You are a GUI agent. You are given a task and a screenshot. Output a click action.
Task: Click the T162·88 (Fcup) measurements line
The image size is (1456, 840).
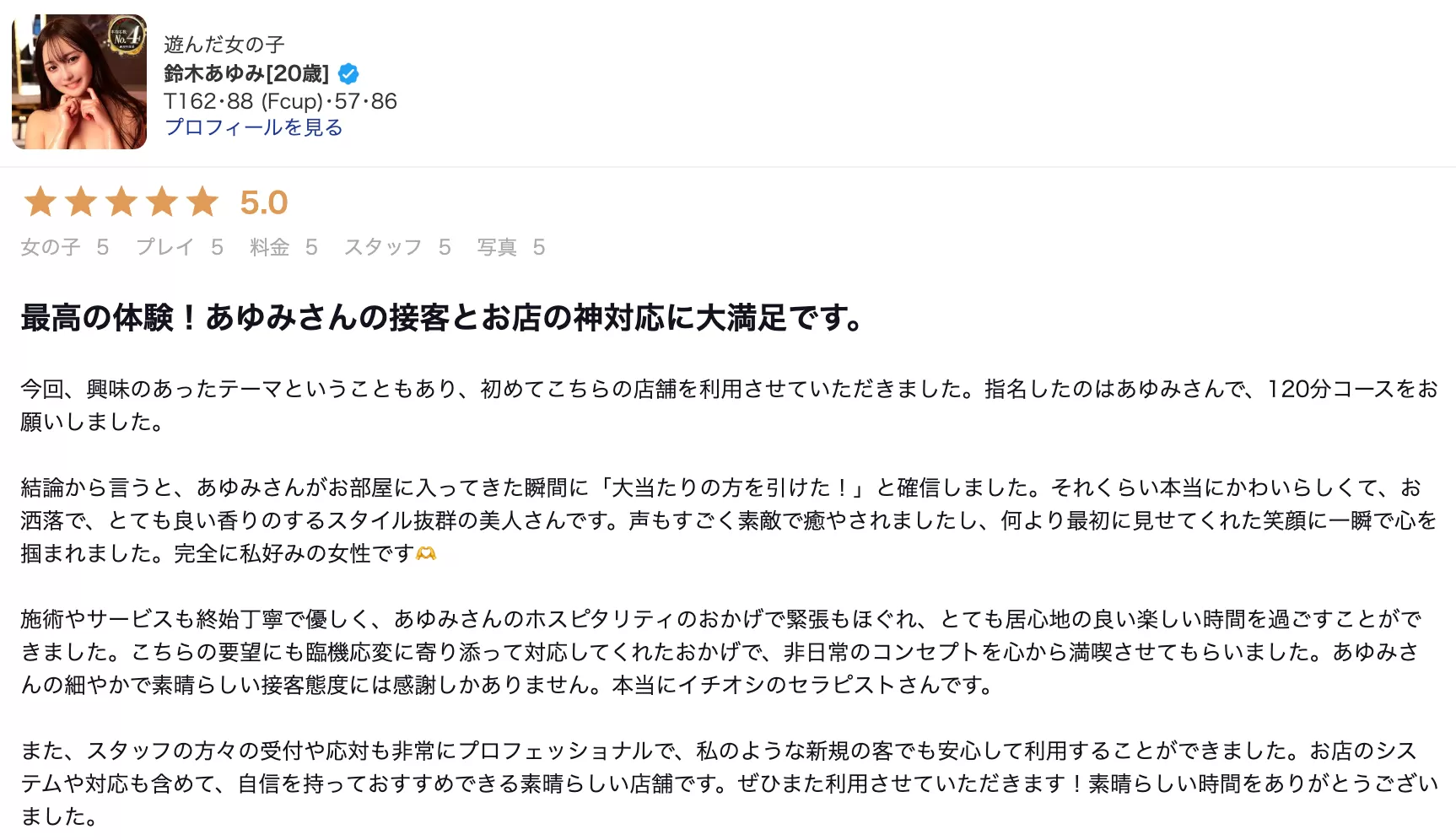(x=280, y=101)
